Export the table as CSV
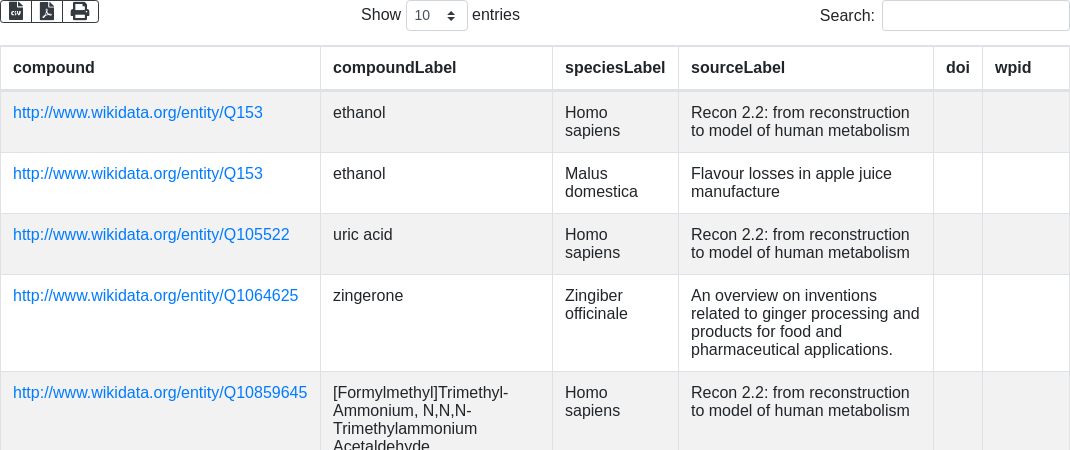Image resolution: width=1070 pixels, height=450 pixels. click(16, 11)
